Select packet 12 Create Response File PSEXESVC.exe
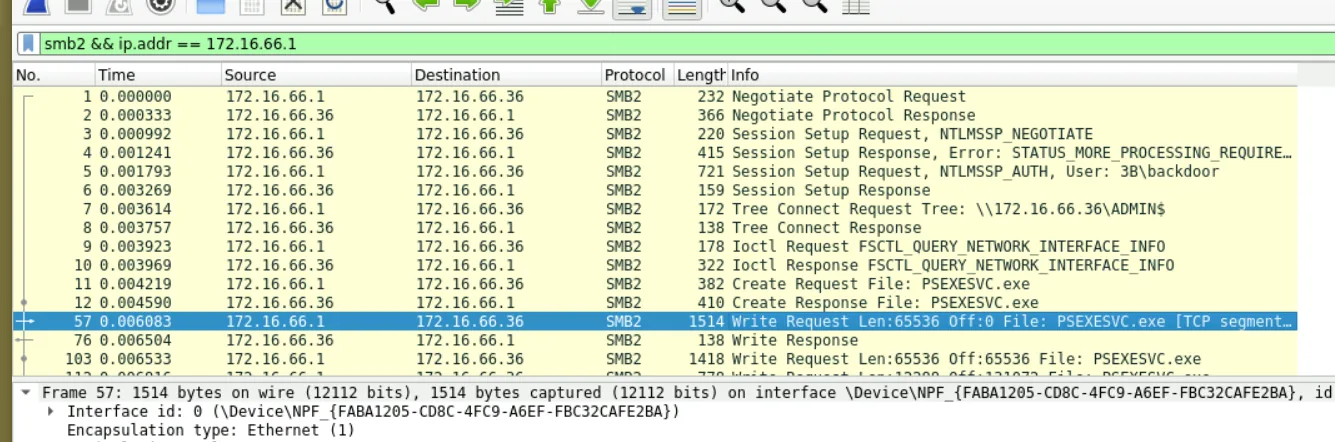The height and width of the screenshot is (442, 1335). click(655, 302)
